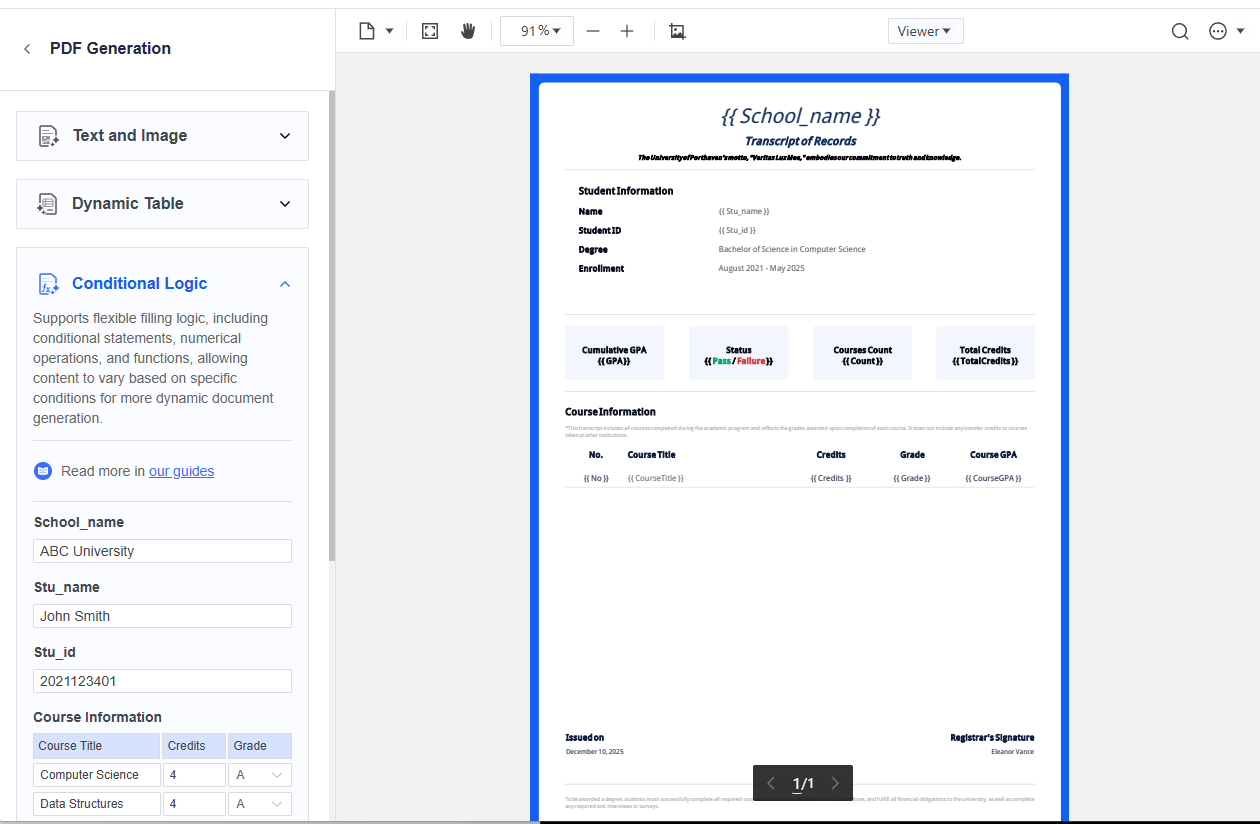The height and width of the screenshot is (824, 1260).
Task: Open the search icon
Action: click(1180, 31)
